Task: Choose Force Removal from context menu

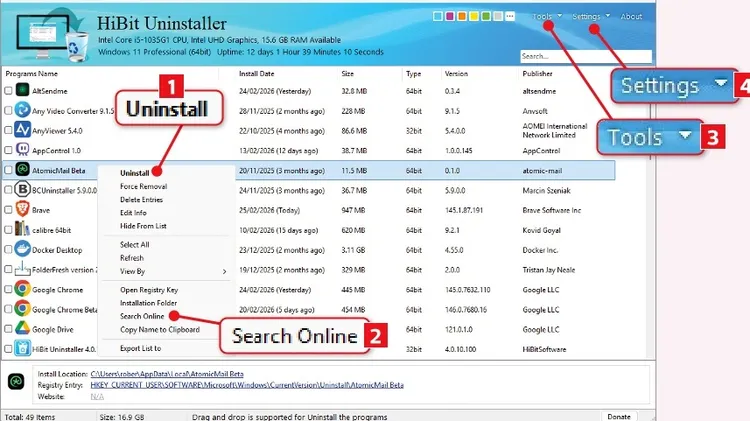Action: click(x=143, y=186)
